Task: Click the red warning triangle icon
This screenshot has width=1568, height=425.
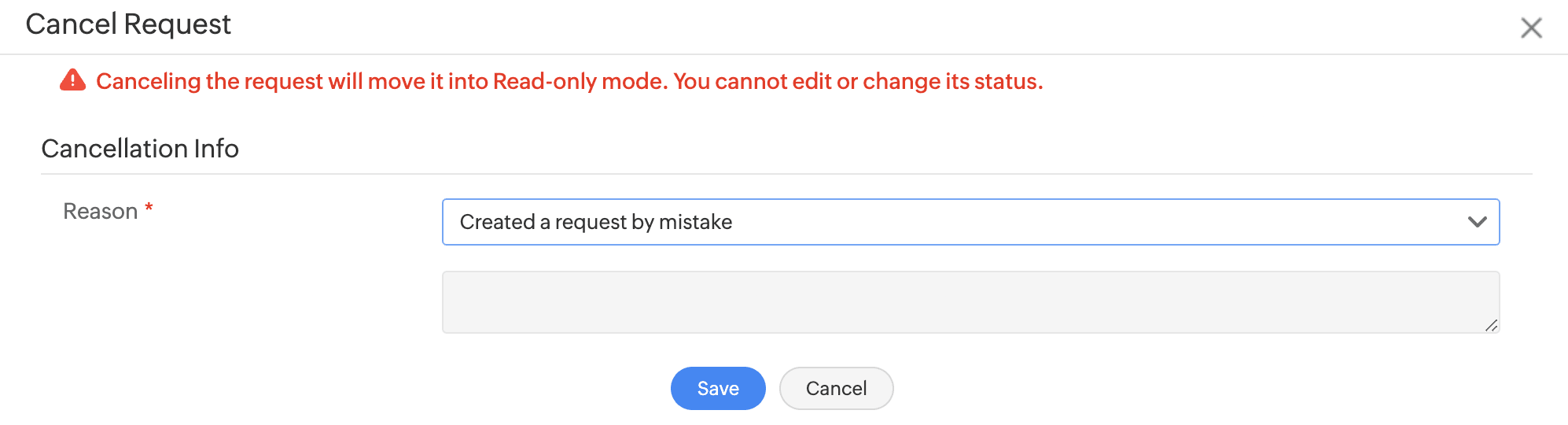Action: (73, 80)
